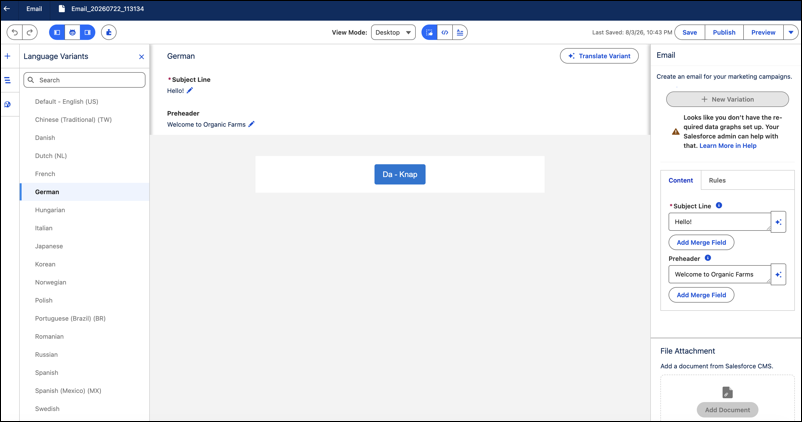Edit preheader with pencil icon
802x422 pixels.
pos(251,124)
